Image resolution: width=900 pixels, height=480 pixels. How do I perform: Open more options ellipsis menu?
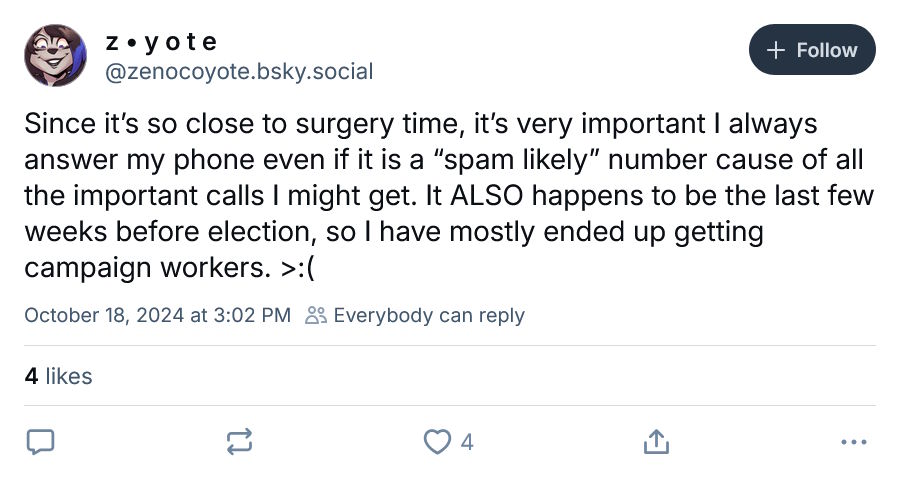tap(854, 442)
